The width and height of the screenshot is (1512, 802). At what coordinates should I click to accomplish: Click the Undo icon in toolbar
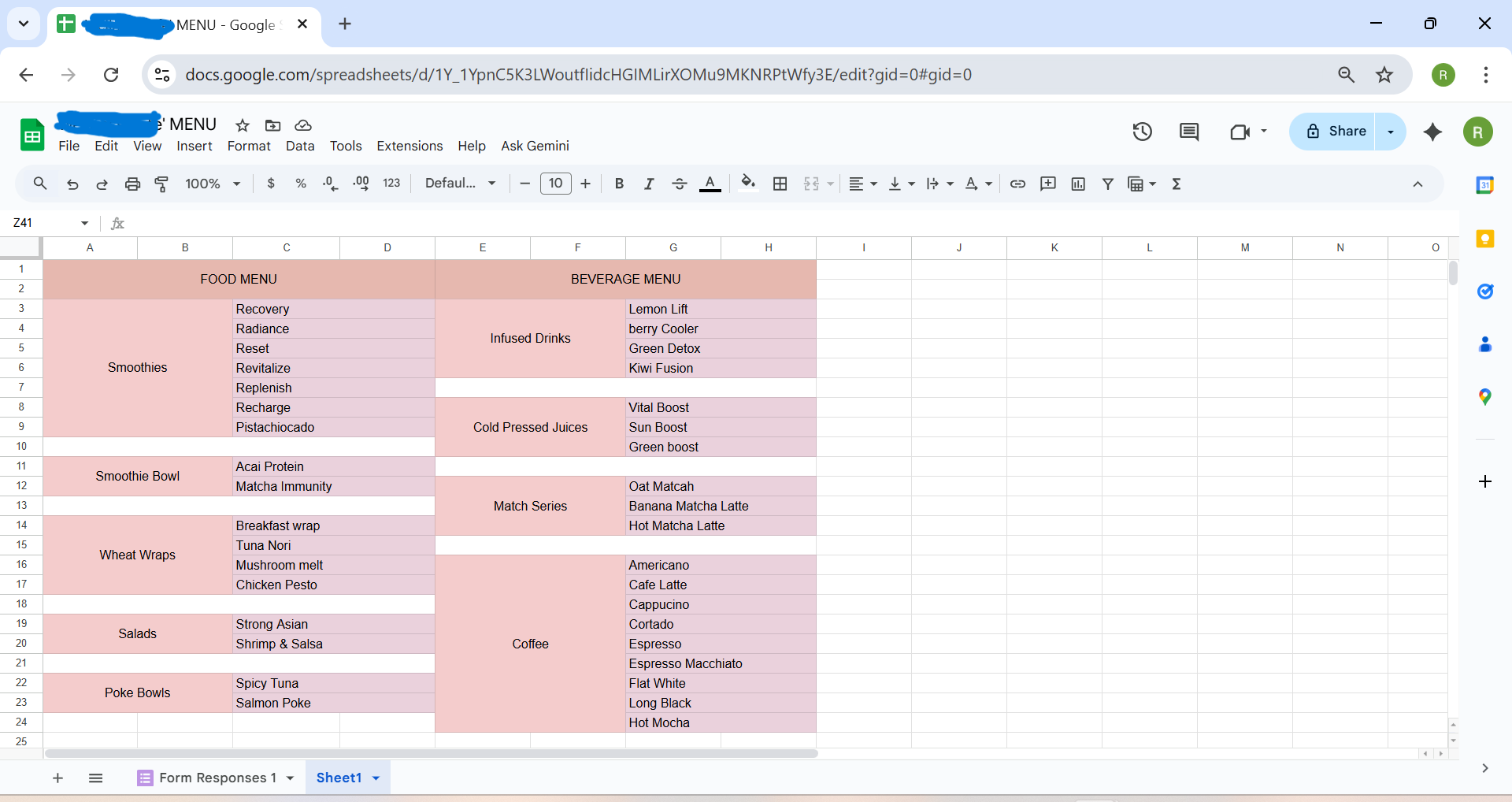[72, 184]
